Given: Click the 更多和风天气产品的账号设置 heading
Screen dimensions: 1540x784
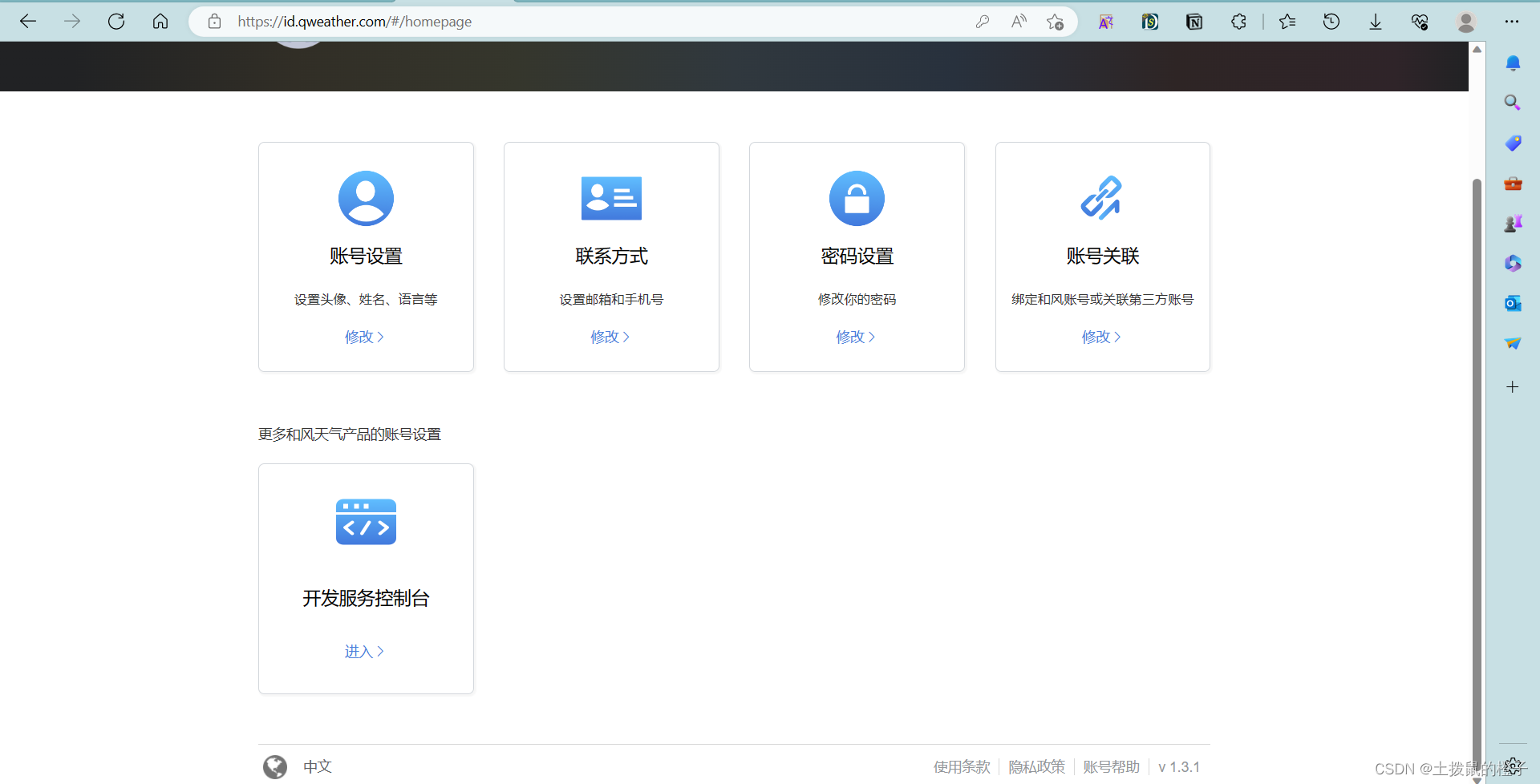Looking at the screenshot, I should (350, 434).
